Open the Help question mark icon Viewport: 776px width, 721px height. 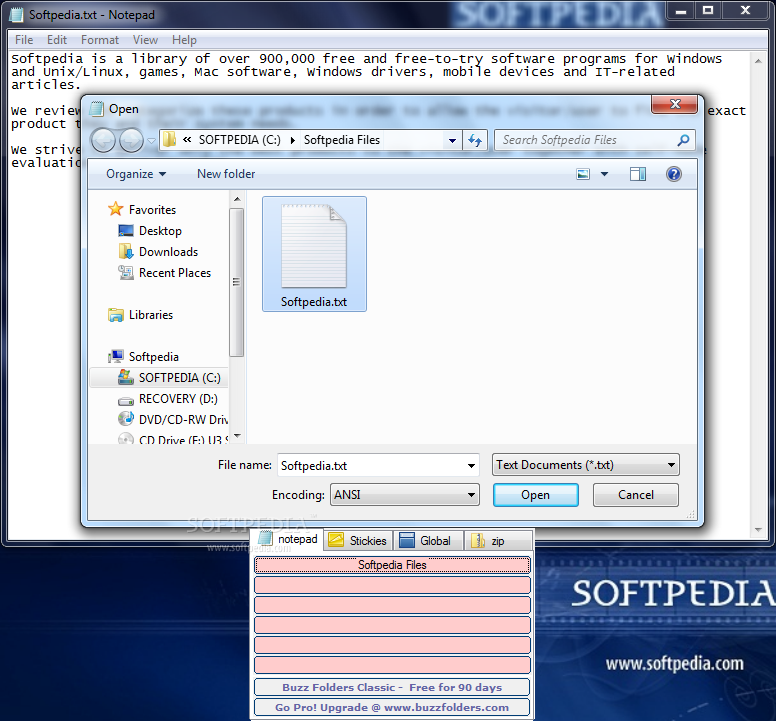point(674,174)
